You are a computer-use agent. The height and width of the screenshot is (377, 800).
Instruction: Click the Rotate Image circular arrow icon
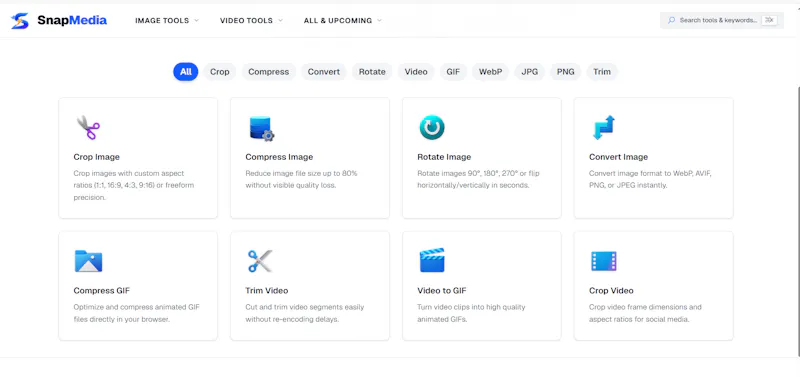click(x=432, y=128)
